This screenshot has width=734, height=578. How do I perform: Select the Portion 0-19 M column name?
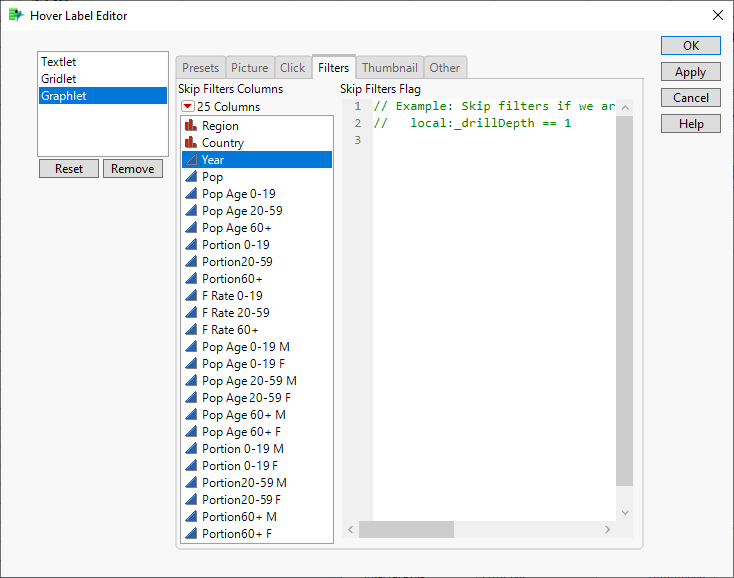click(242, 448)
